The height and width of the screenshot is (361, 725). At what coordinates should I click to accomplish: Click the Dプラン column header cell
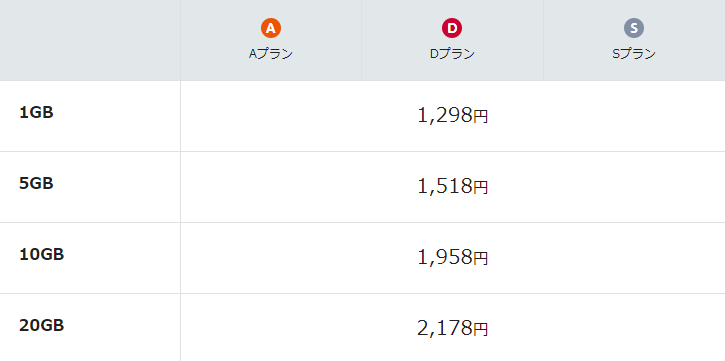pyautogui.click(x=453, y=40)
